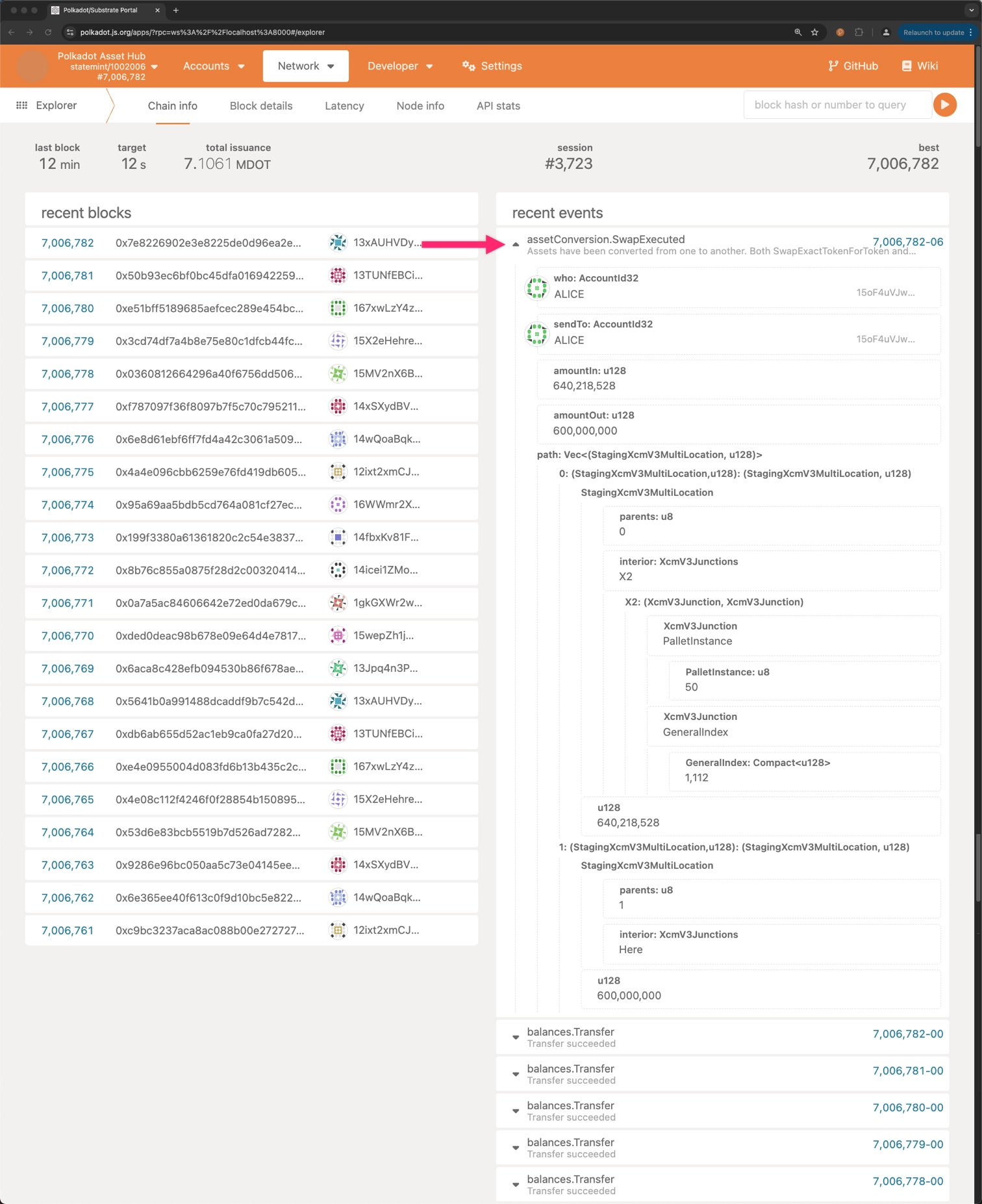The height and width of the screenshot is (1204, 982).
Task: Expand balances.Transfer event 7,006,779-00
Action: click(x=516, y=1147)
